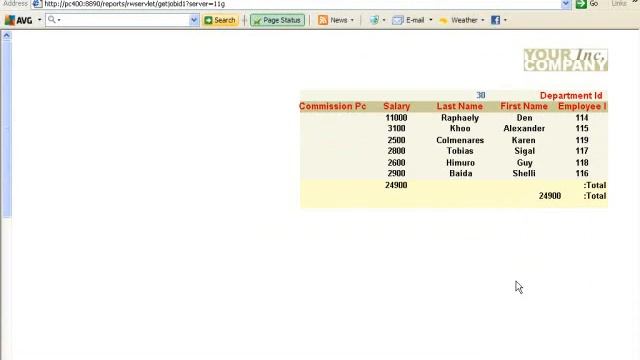Expand the News dropdown arrow
The height and width of the screenshot is (360, 640).
click(352, 20)
